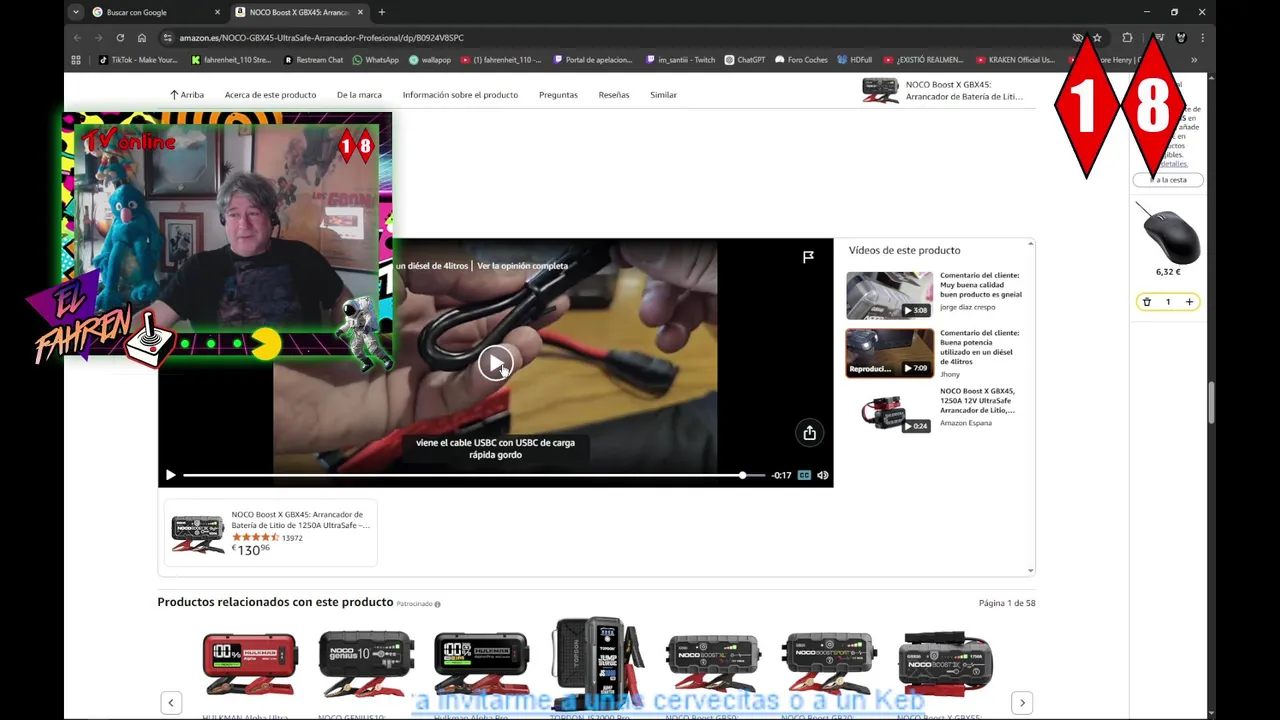Click 13972 ratings count
The height and width of the screenshot is (720, 1280).
(292, 538)
